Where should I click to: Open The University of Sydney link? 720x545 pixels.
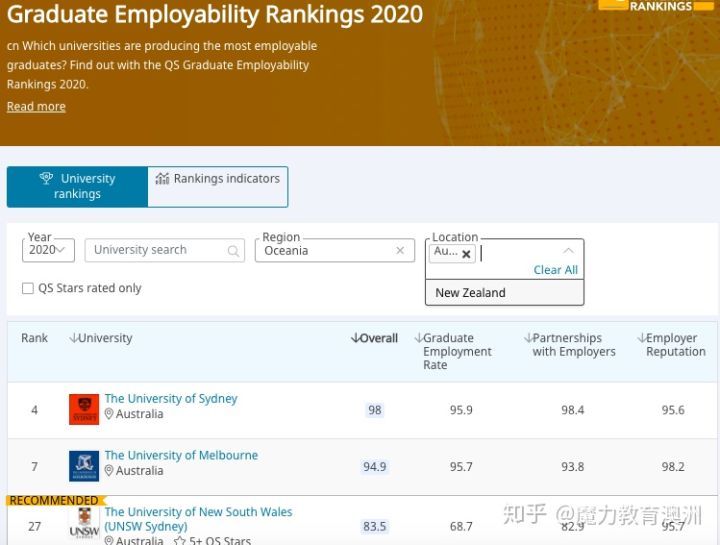(x=171, y=399)
